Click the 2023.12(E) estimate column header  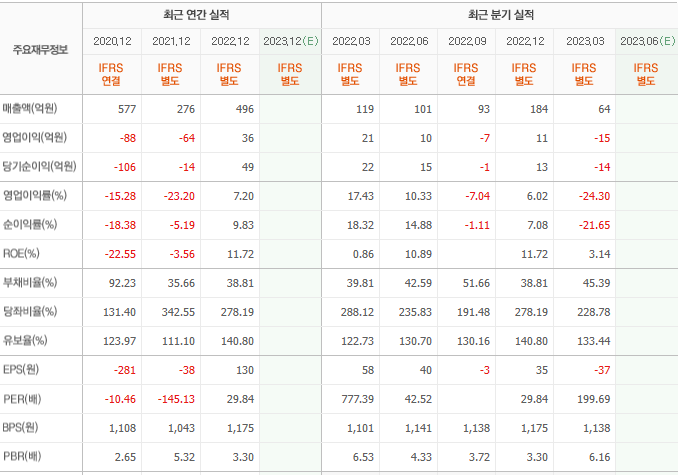click(291, 41)
